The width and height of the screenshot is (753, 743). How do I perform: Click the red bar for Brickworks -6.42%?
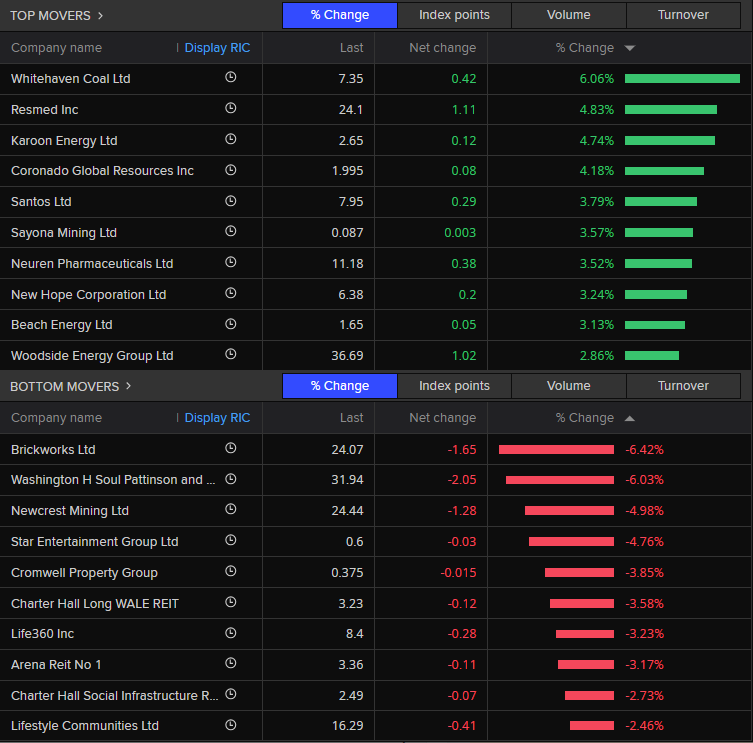pyautogui.click(x=556, y=450)
